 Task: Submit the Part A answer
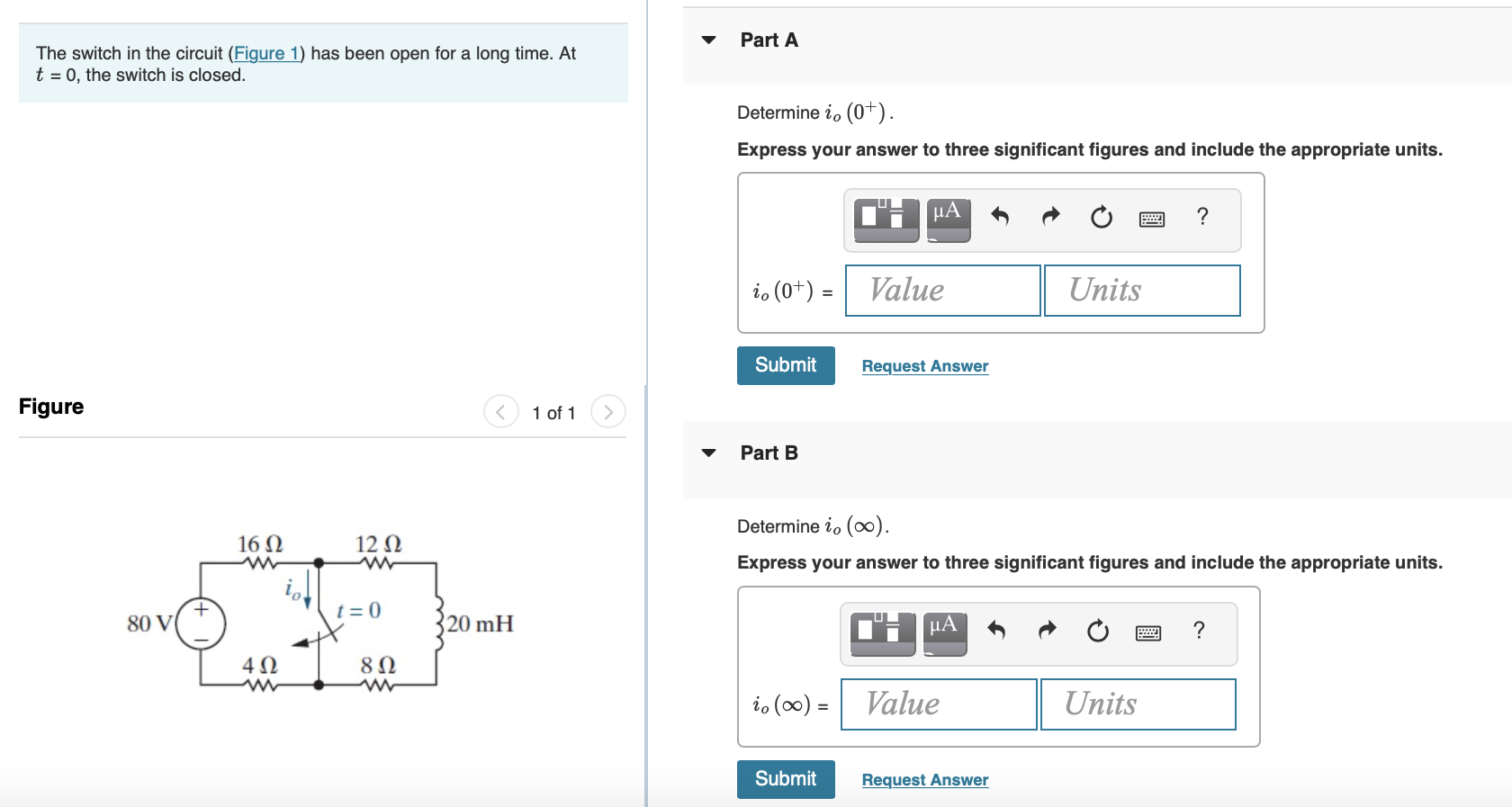click(x=785, y=365)
